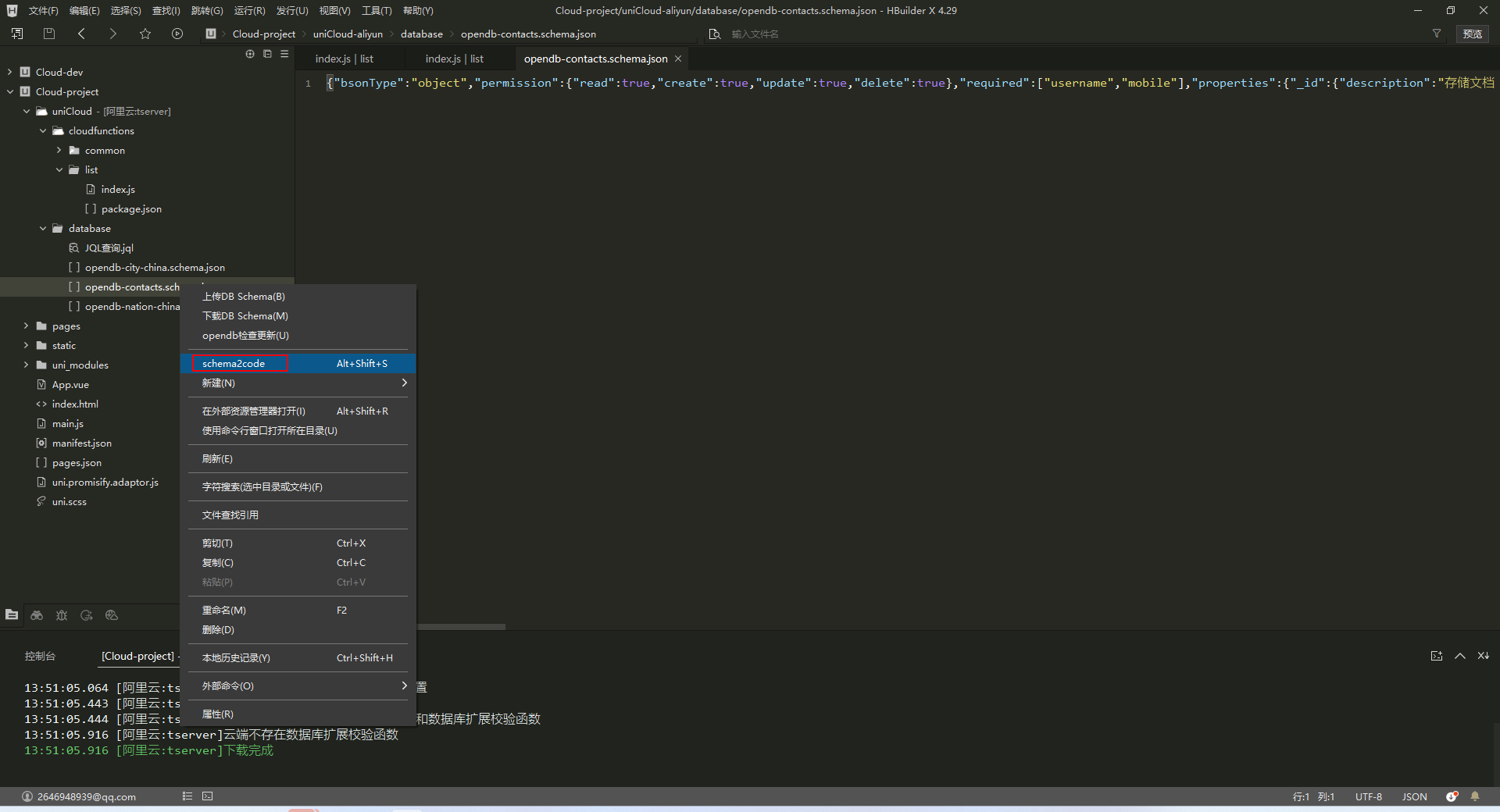Choose opendb检查更新(U) menu entry
Image resolution: width=1500 pixels, height=812 pixels.
pyautogui.click(x=298, y=335)
